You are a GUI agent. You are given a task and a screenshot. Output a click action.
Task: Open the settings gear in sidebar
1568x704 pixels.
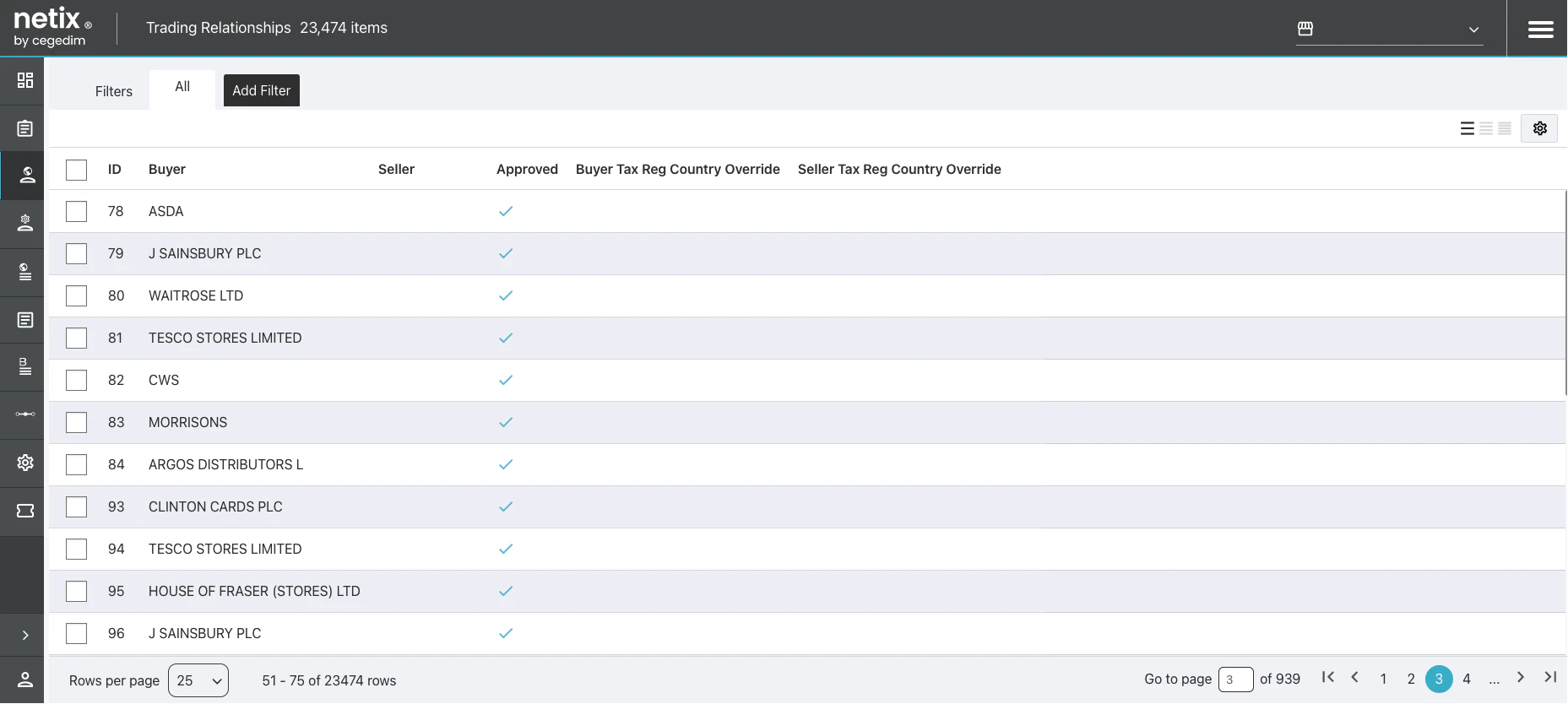[x=25, y=463]
